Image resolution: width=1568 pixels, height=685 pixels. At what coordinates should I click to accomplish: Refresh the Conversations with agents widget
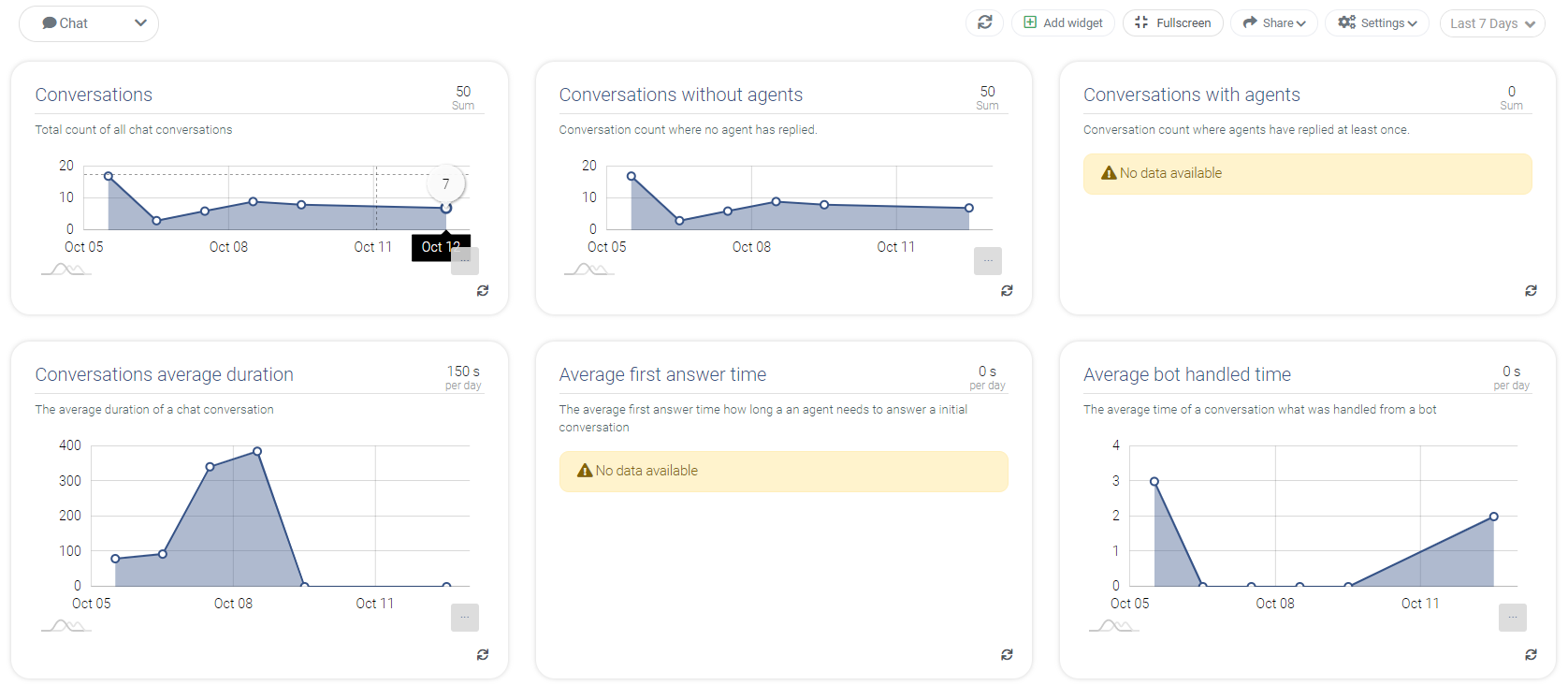pos(1531,291)
